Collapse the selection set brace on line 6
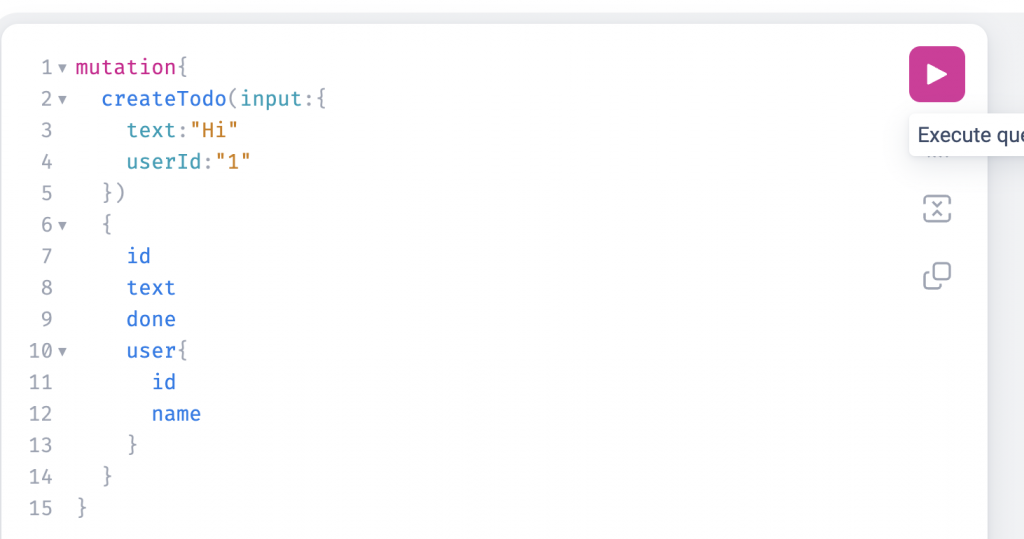This screenshot has height=539, width=1024. click(63, 225)
